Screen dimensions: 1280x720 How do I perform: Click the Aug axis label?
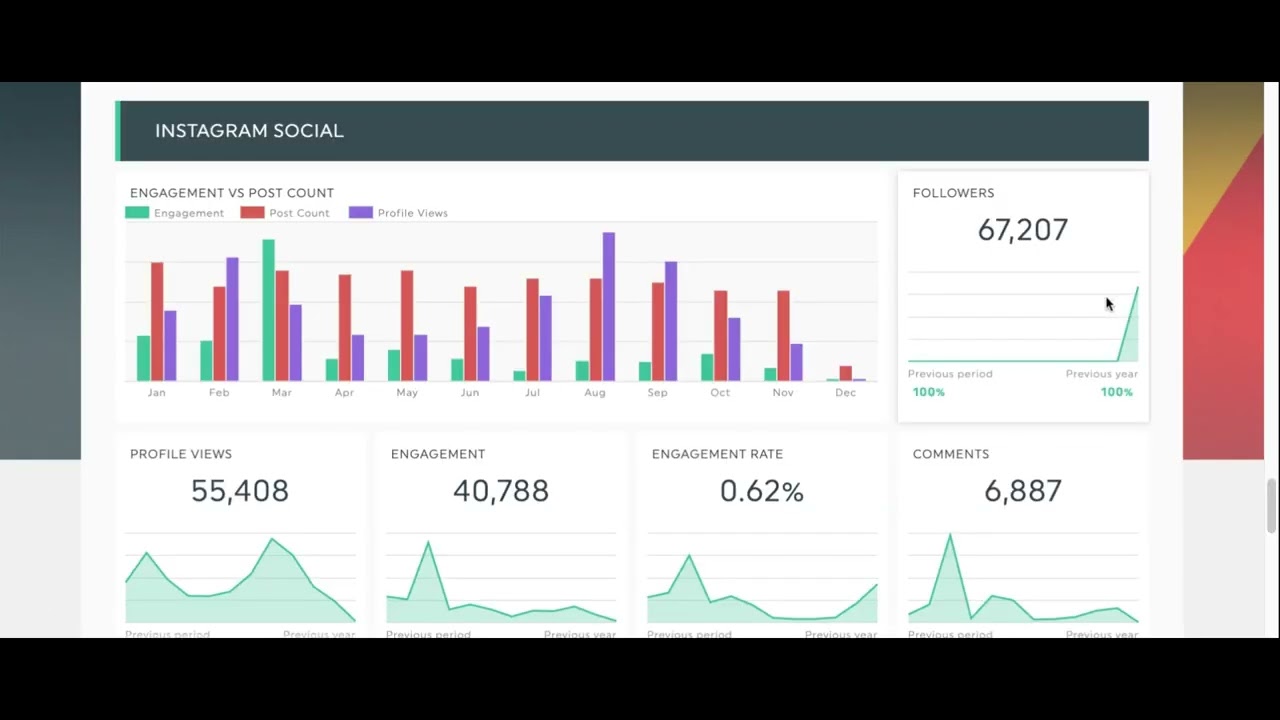coord(595,393)
